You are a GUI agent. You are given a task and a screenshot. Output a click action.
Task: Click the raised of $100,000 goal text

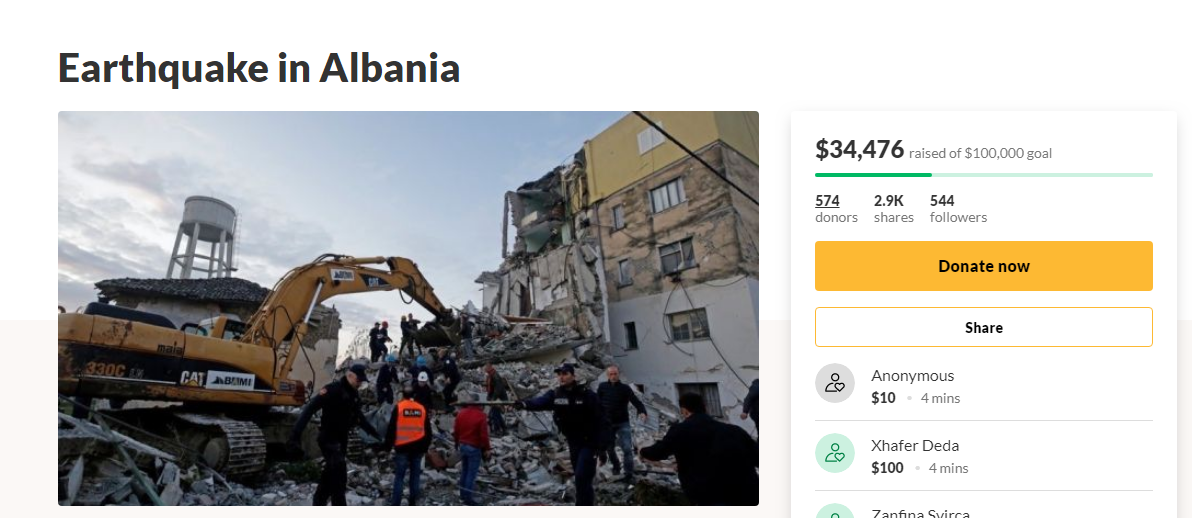coord(981,153)
